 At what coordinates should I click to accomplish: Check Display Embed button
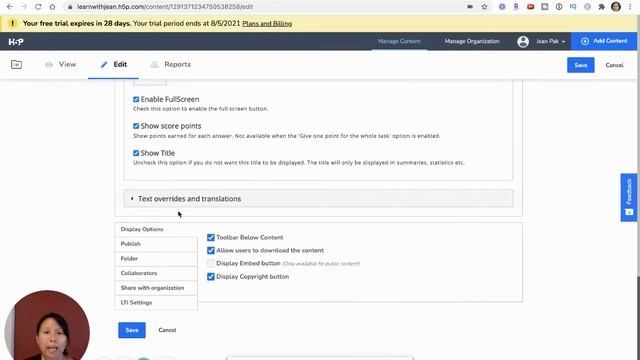tap(211, 264)
